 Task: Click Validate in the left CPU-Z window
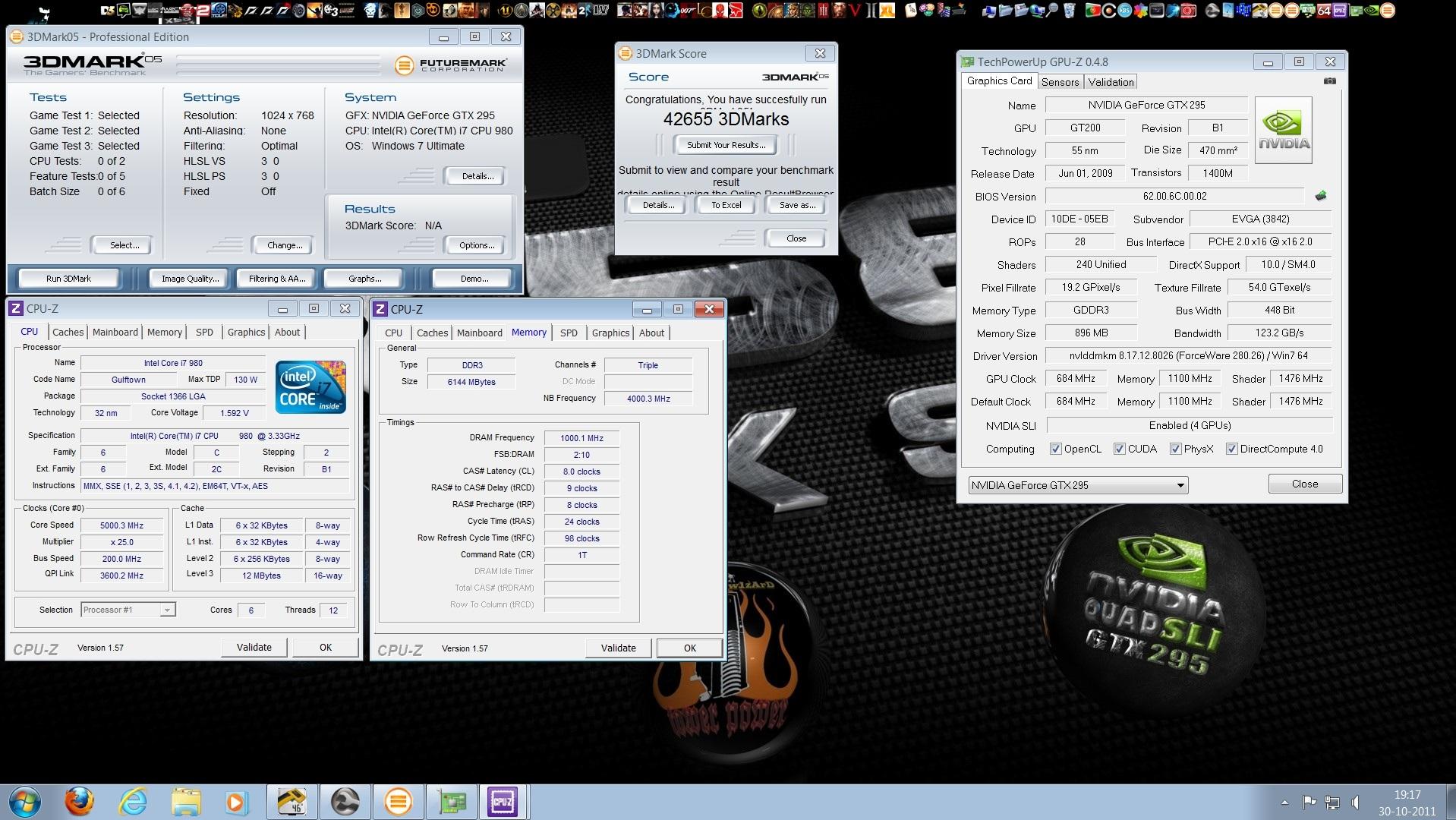pos(254,648)
